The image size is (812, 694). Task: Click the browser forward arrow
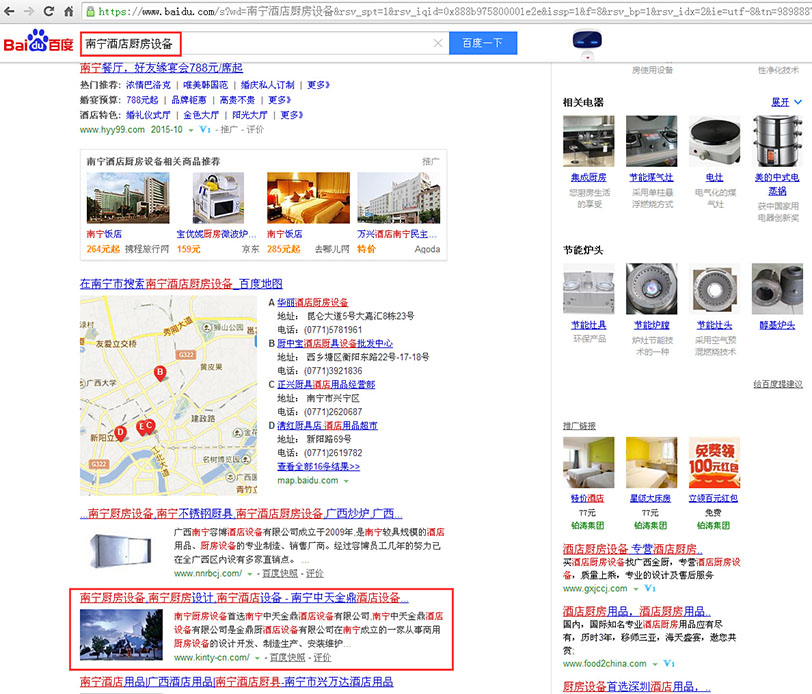tap(29, 11)
